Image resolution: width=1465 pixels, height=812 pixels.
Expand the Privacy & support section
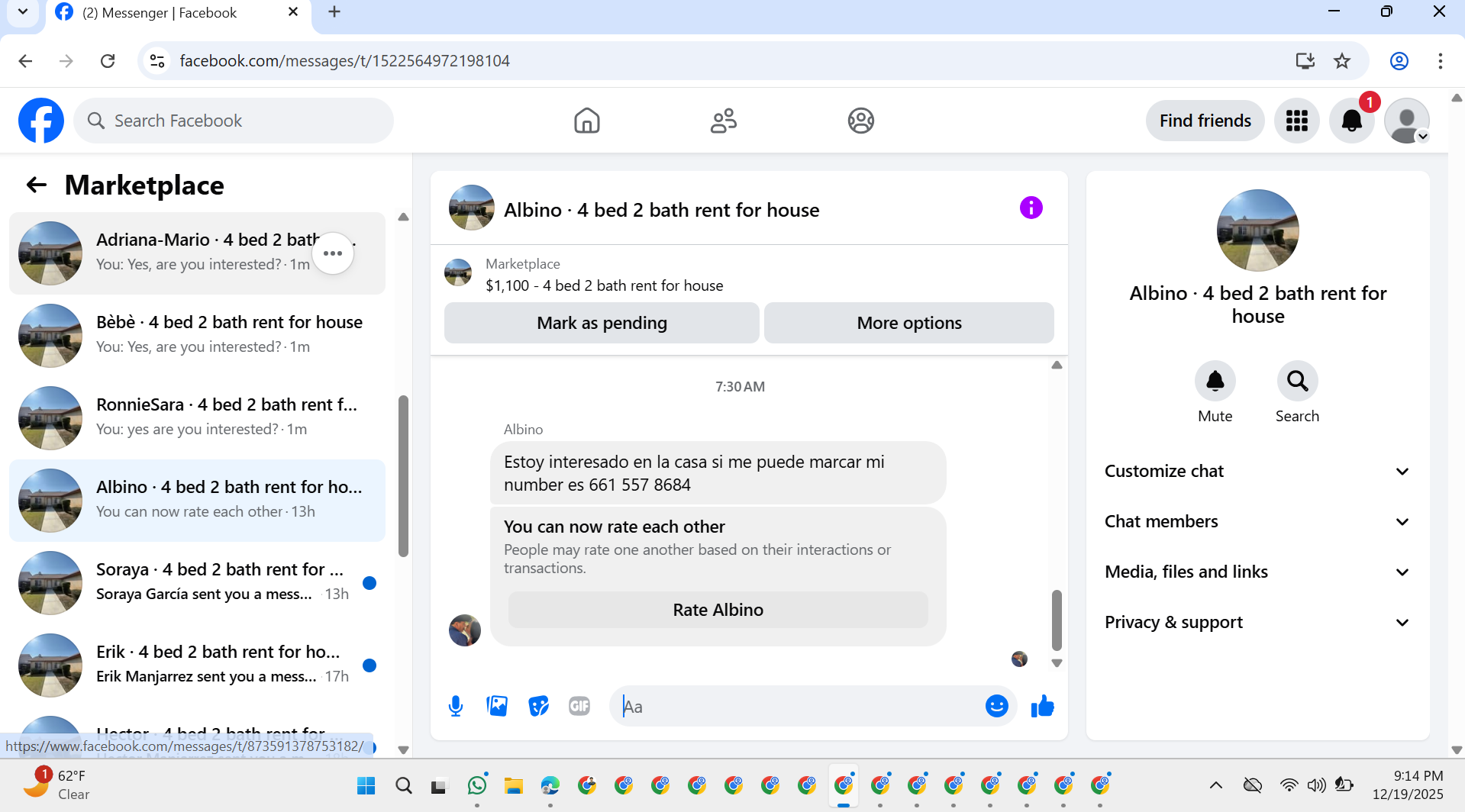1257,622
